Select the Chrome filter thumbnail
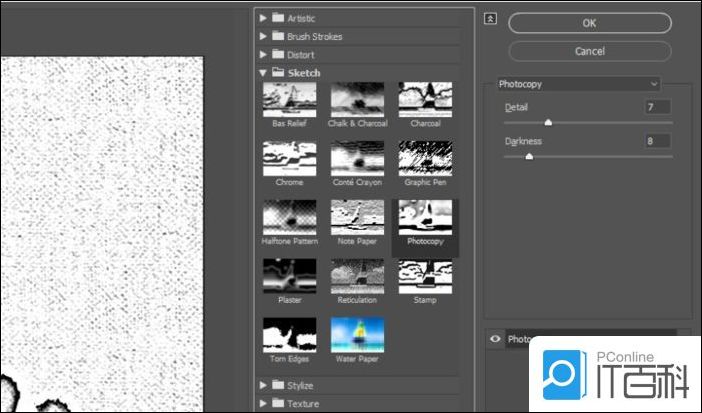The height and width of the screenshot is (413, 702). (289, 158)
